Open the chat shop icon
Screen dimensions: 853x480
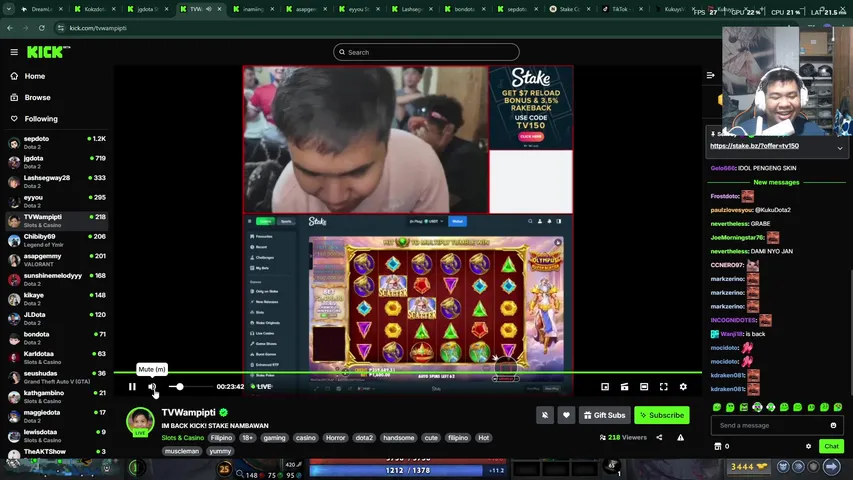pyautogui.click(x=718, y=446)
